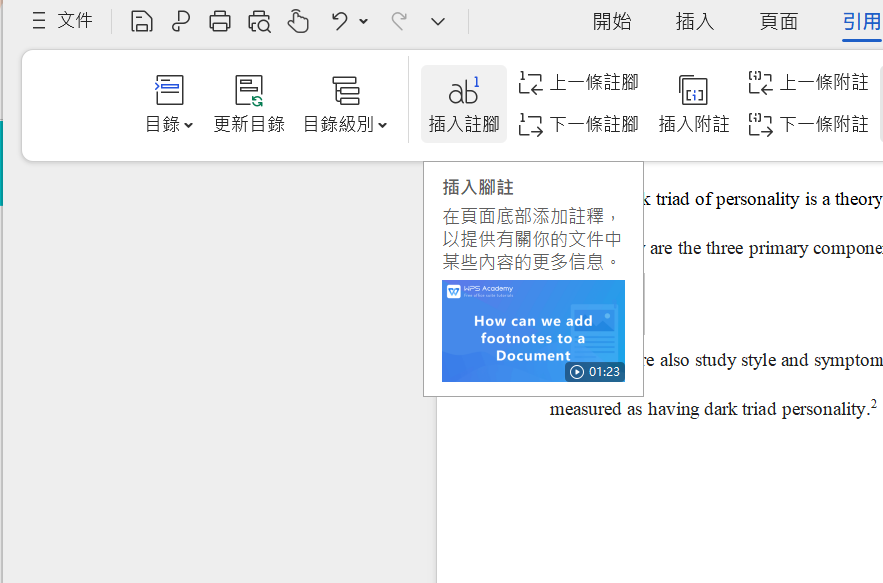This screenshot has width=883, height=583.
Task: Click the Redo arrow icon
Action: pyautogui.click(x=399, y=21)
